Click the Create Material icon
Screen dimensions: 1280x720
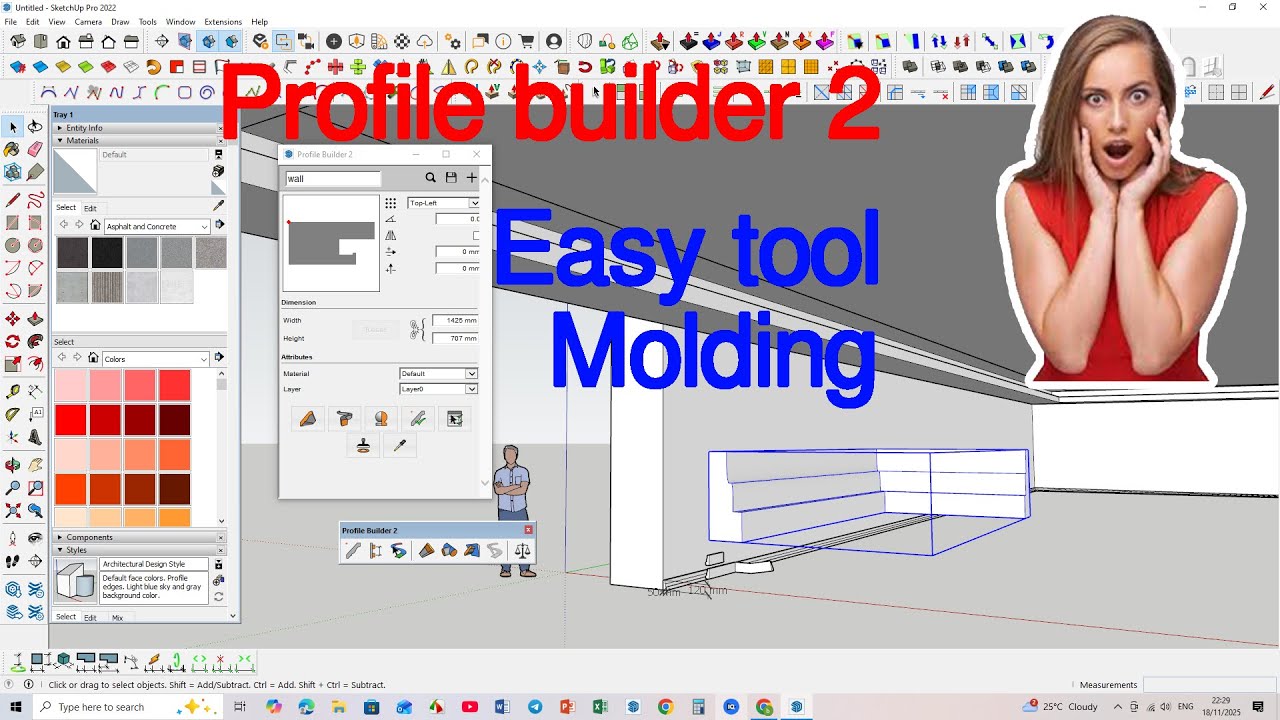click(x=218, y=171)
